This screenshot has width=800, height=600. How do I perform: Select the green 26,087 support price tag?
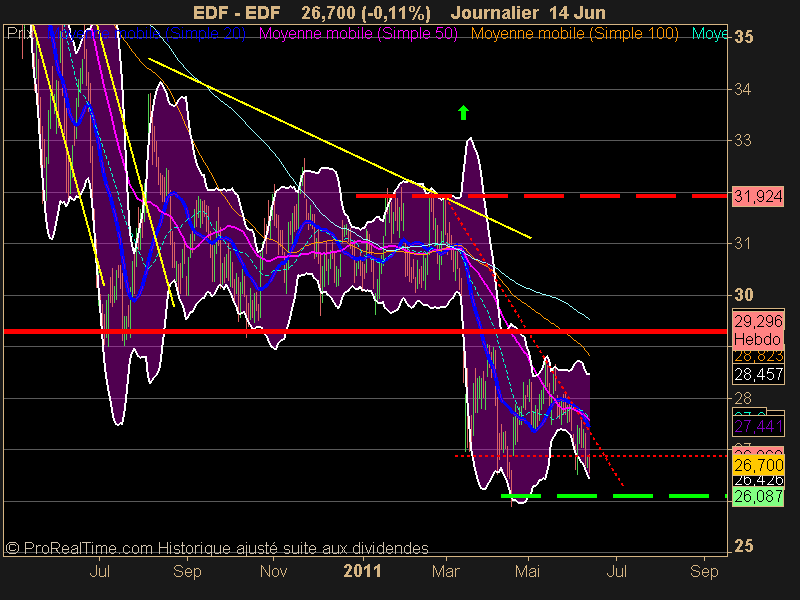(758, 496)
